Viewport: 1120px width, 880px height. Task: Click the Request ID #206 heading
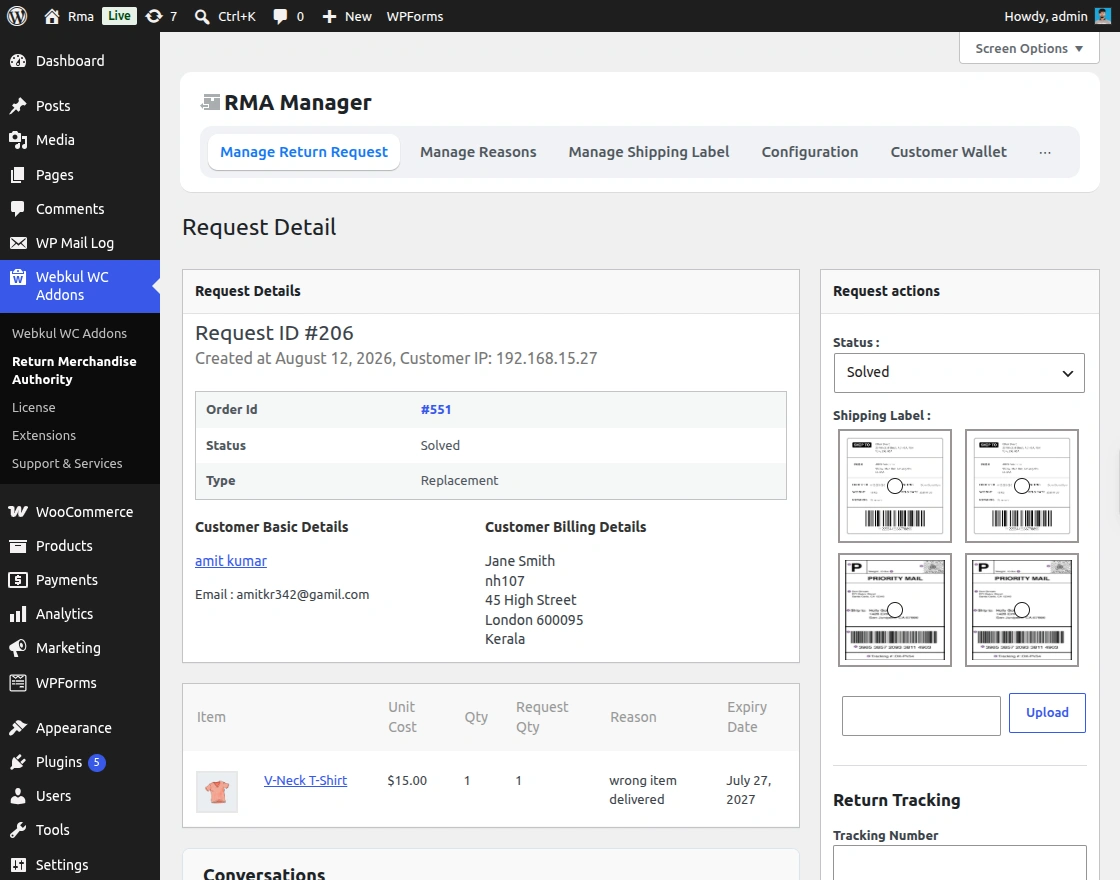[x=274, y=334]
